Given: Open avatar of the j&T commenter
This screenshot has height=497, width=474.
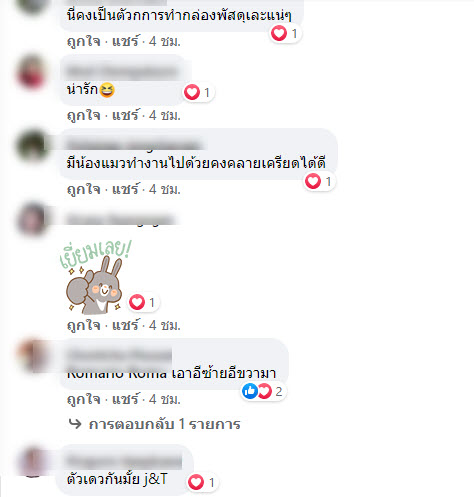Looking at the screenshot, I should (32, 463).
